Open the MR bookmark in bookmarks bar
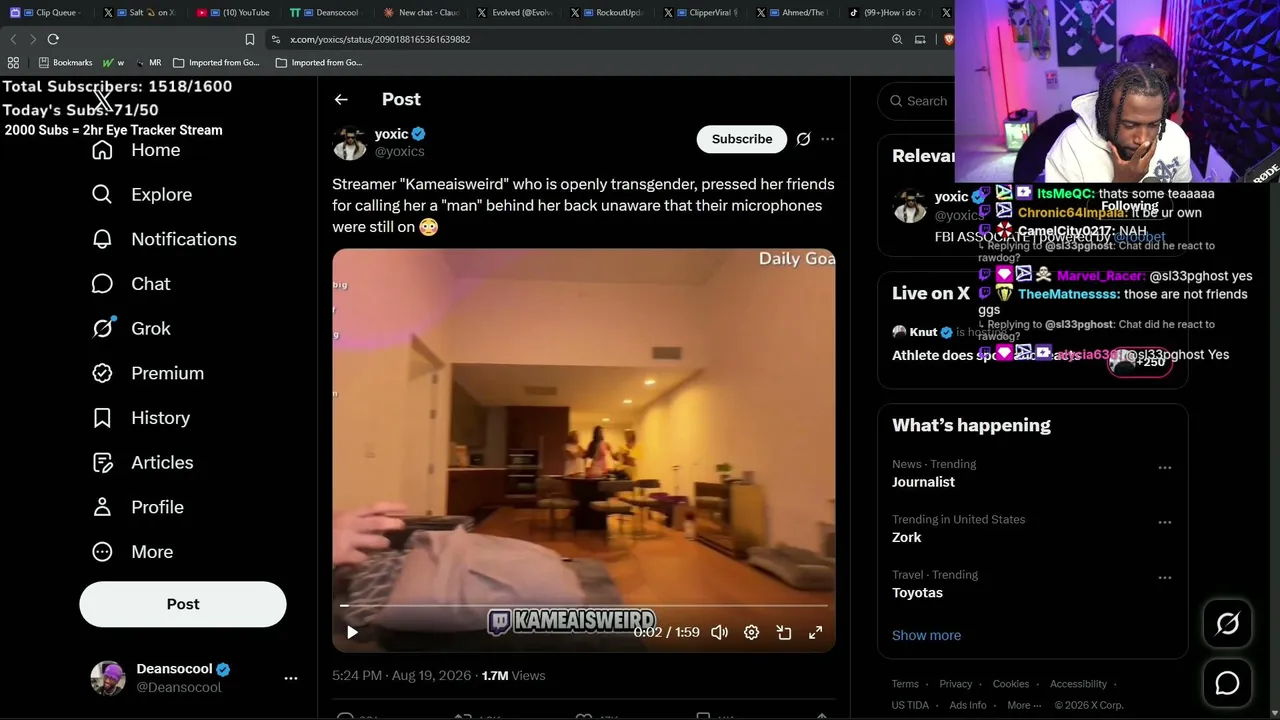The width and height of the screenshot is (1280, 720). [149, 62]
